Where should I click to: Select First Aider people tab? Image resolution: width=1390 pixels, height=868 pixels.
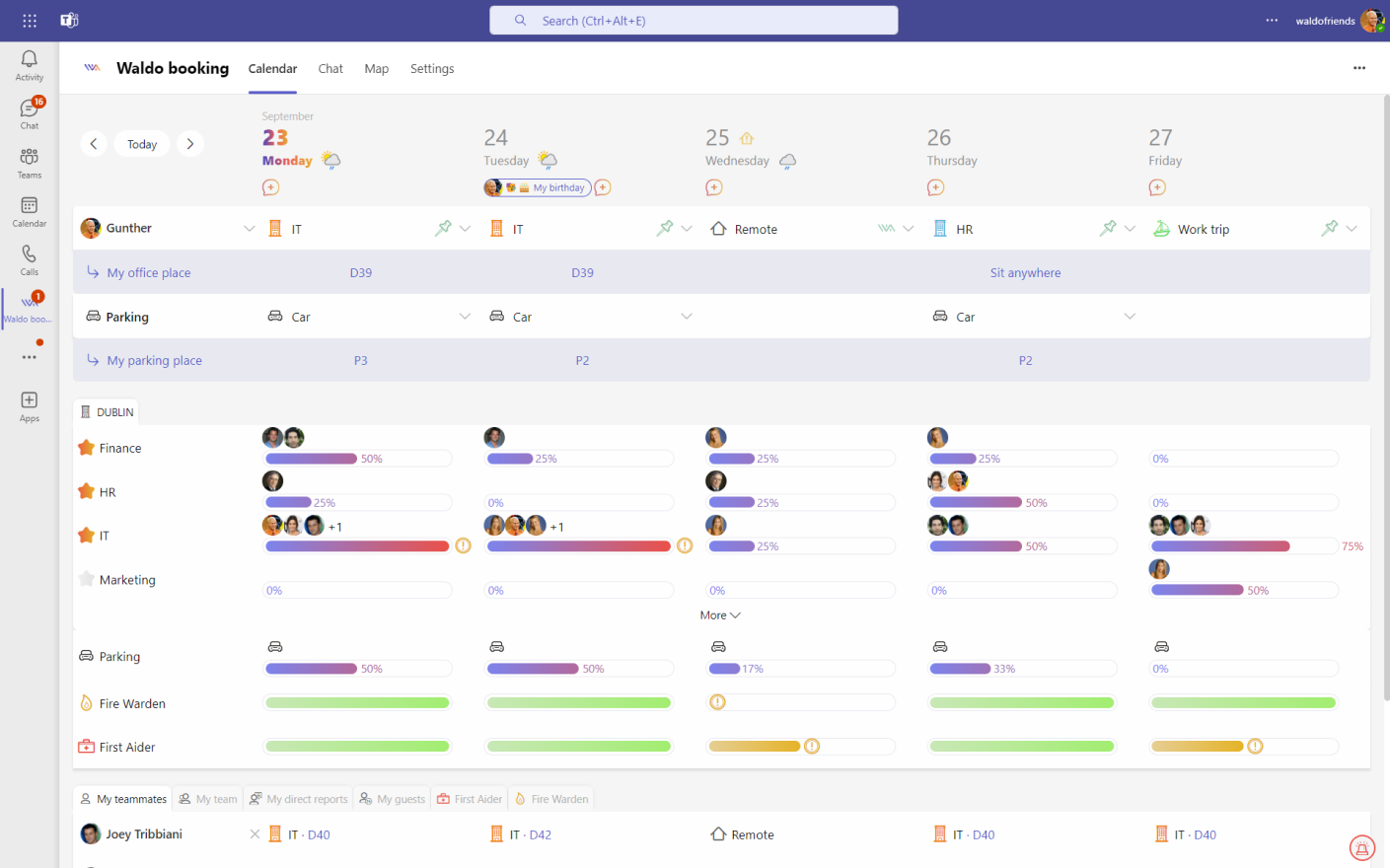pyautogui.click(x=470, y=799)
